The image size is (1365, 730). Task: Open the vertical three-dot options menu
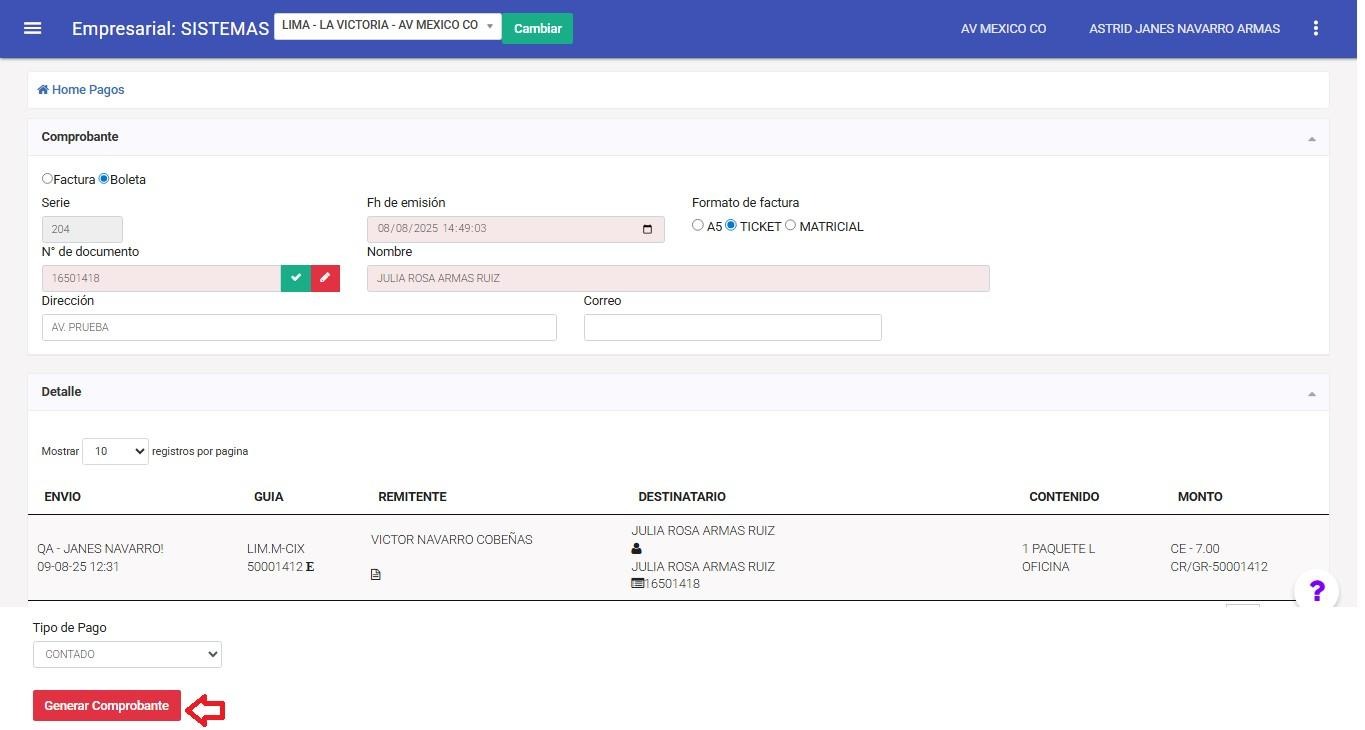(1315, 28)
